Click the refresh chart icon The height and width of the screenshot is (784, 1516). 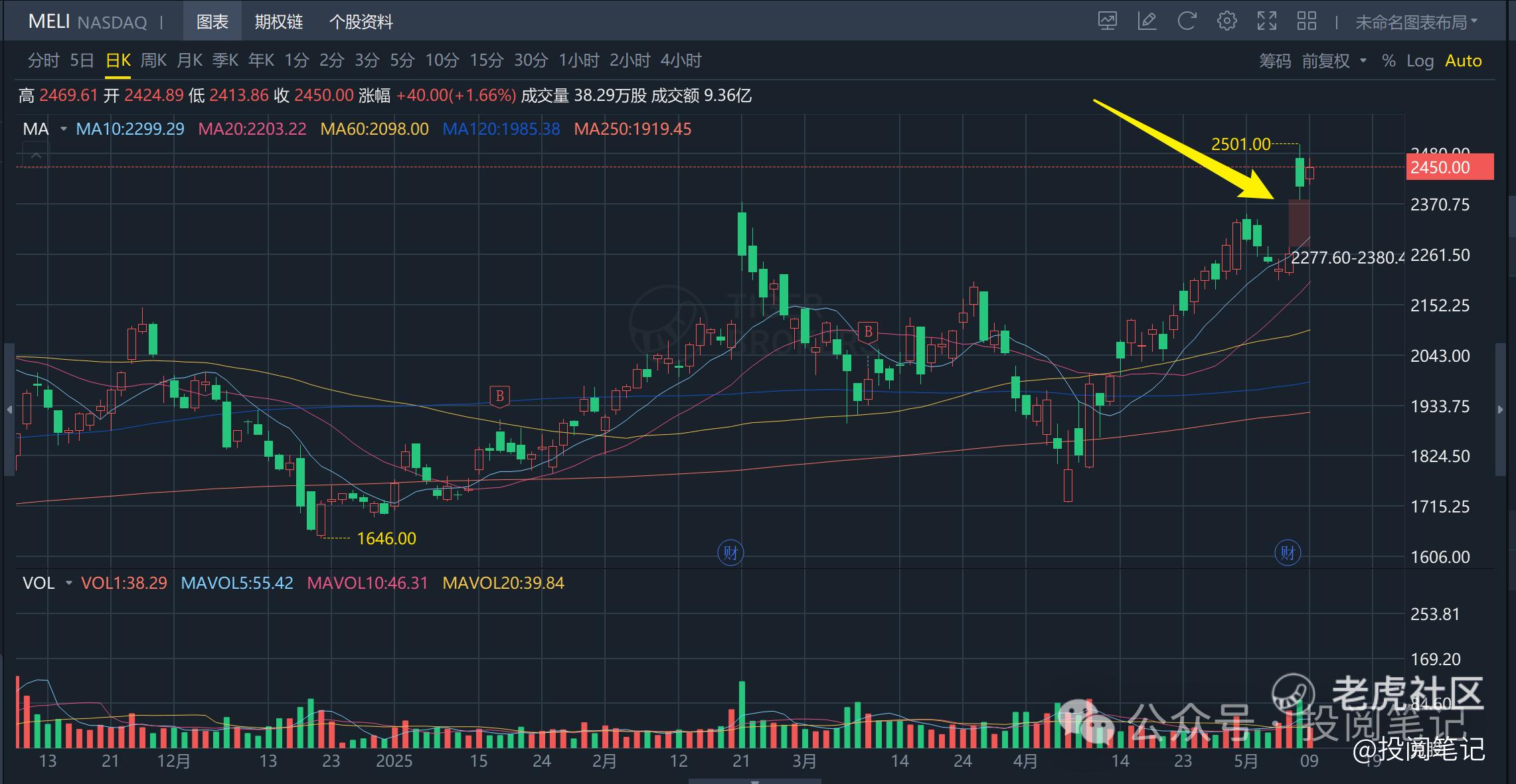pos(1187,21)
